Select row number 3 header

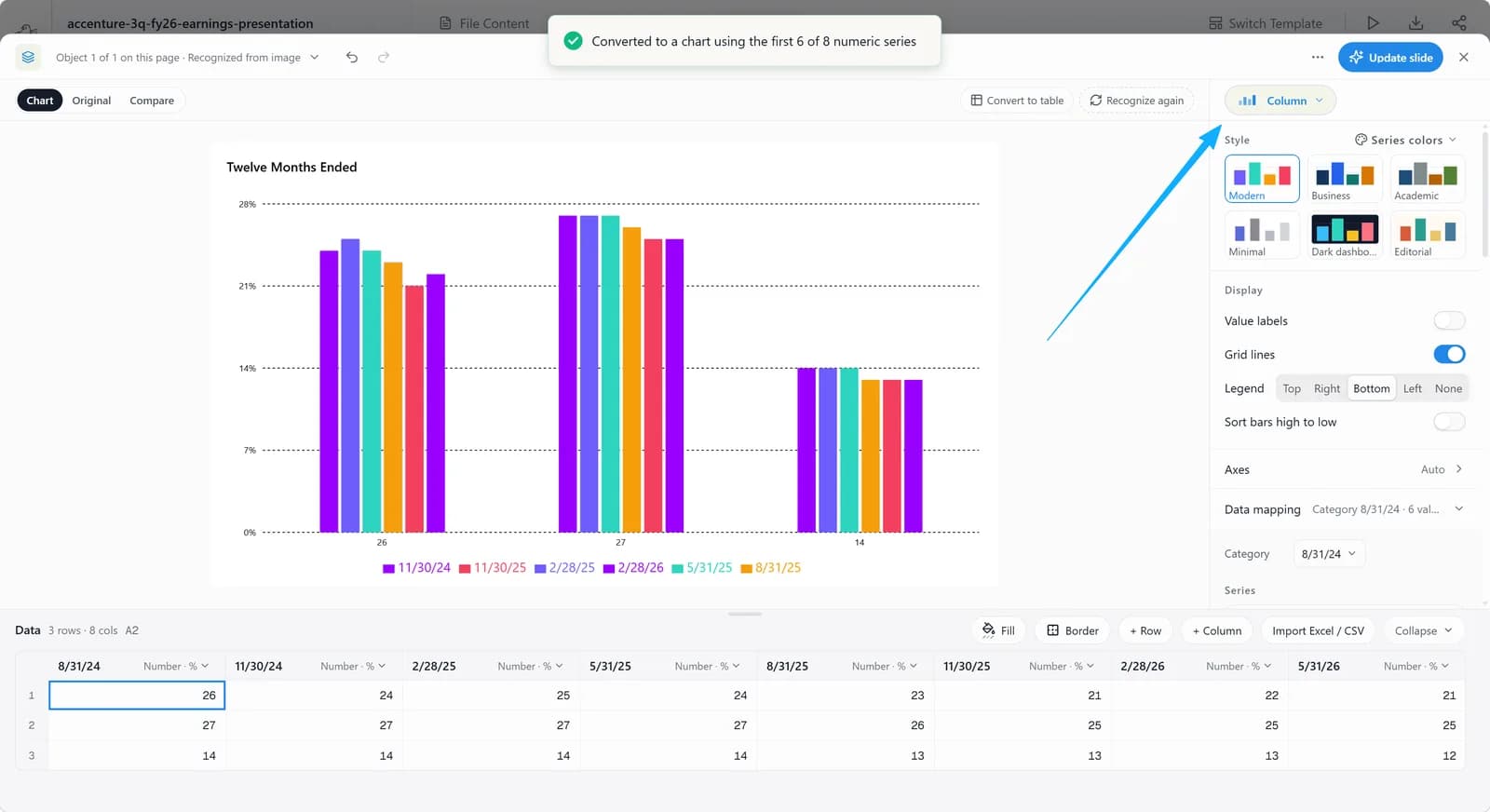32,755
